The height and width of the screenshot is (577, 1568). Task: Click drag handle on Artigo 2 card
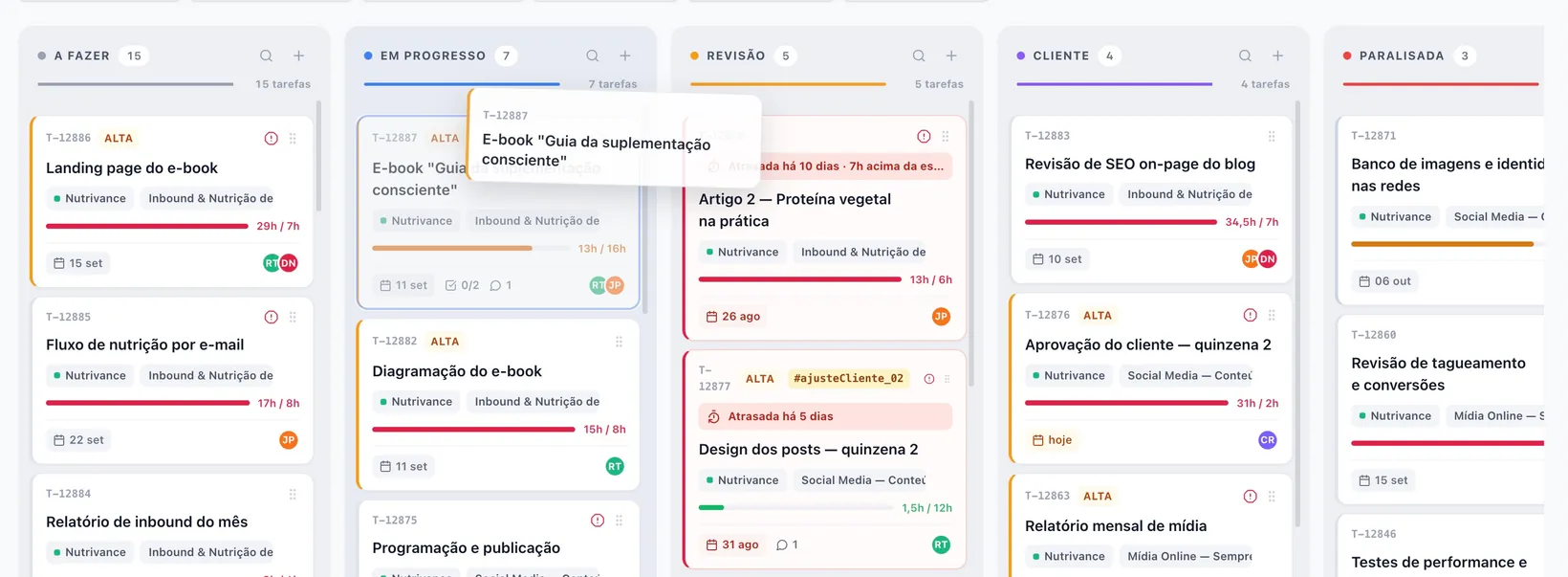pyautogui.click(x=946, y=137)
